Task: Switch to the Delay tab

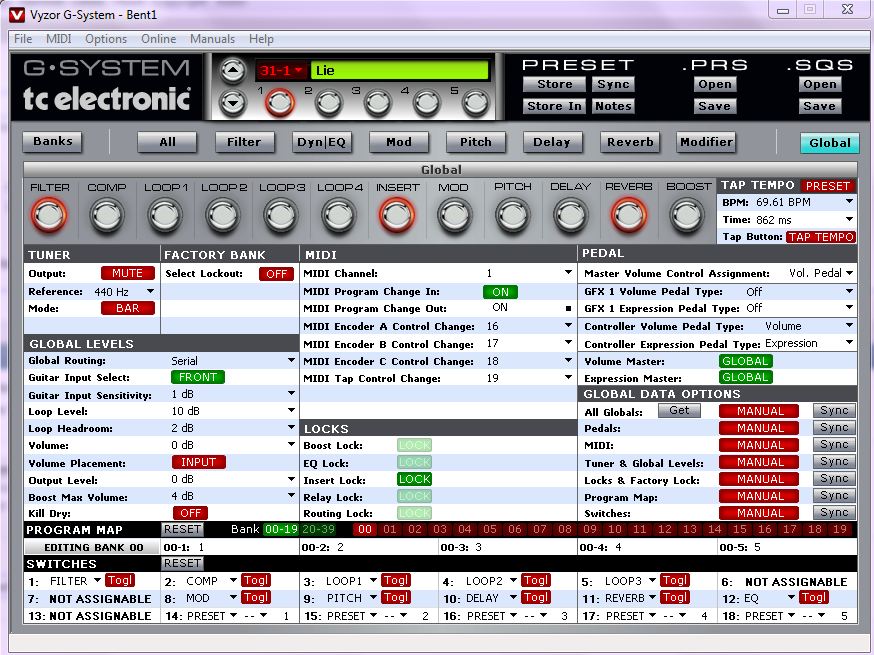Action: point(552,142)
